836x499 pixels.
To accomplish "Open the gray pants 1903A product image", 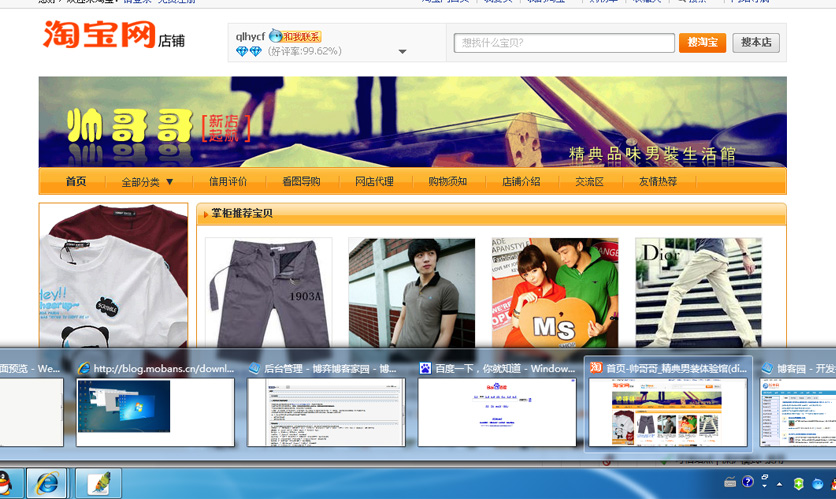I will coord(269,293).
